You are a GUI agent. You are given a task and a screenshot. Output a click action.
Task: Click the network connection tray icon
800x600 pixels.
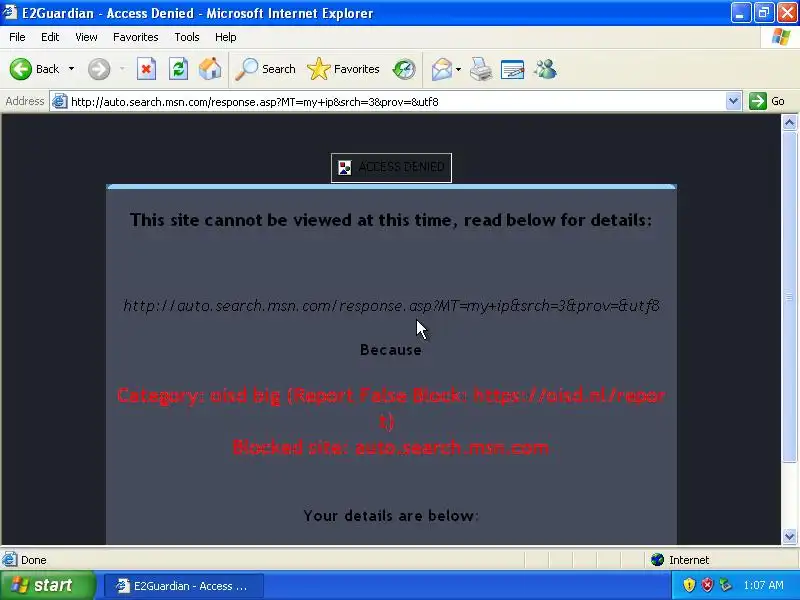[x=726, y=585]
